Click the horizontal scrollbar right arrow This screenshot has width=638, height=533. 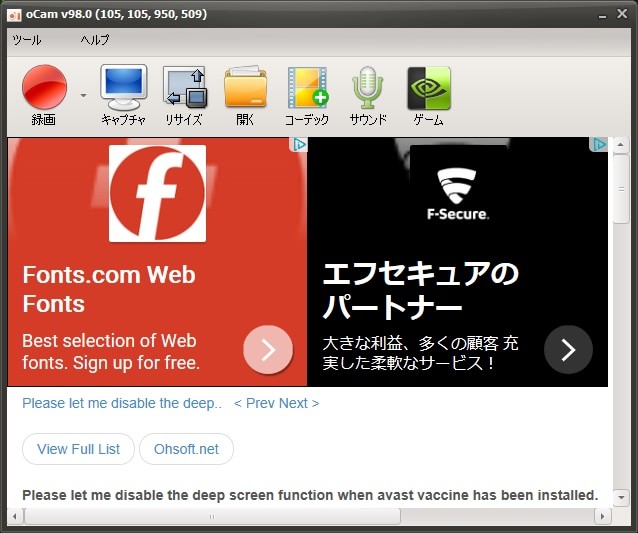point(602,517)
